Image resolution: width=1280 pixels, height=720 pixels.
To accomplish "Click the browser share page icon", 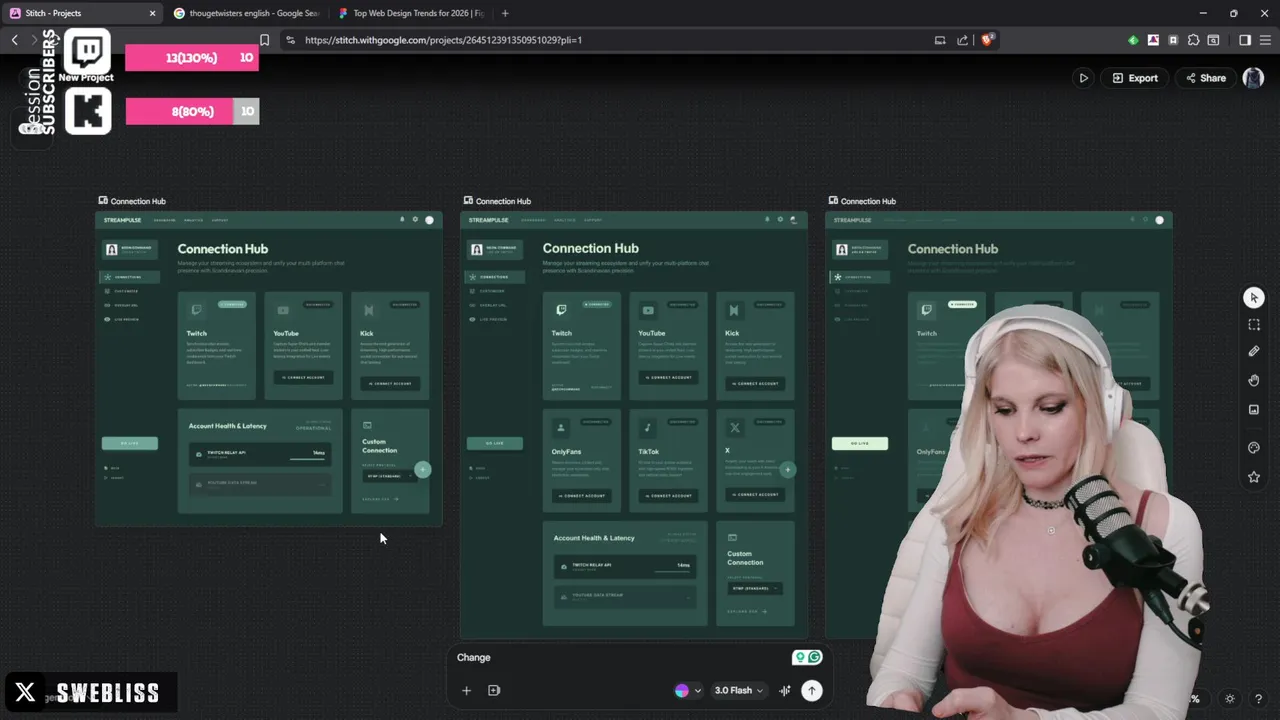I will (x=962, y=40).
